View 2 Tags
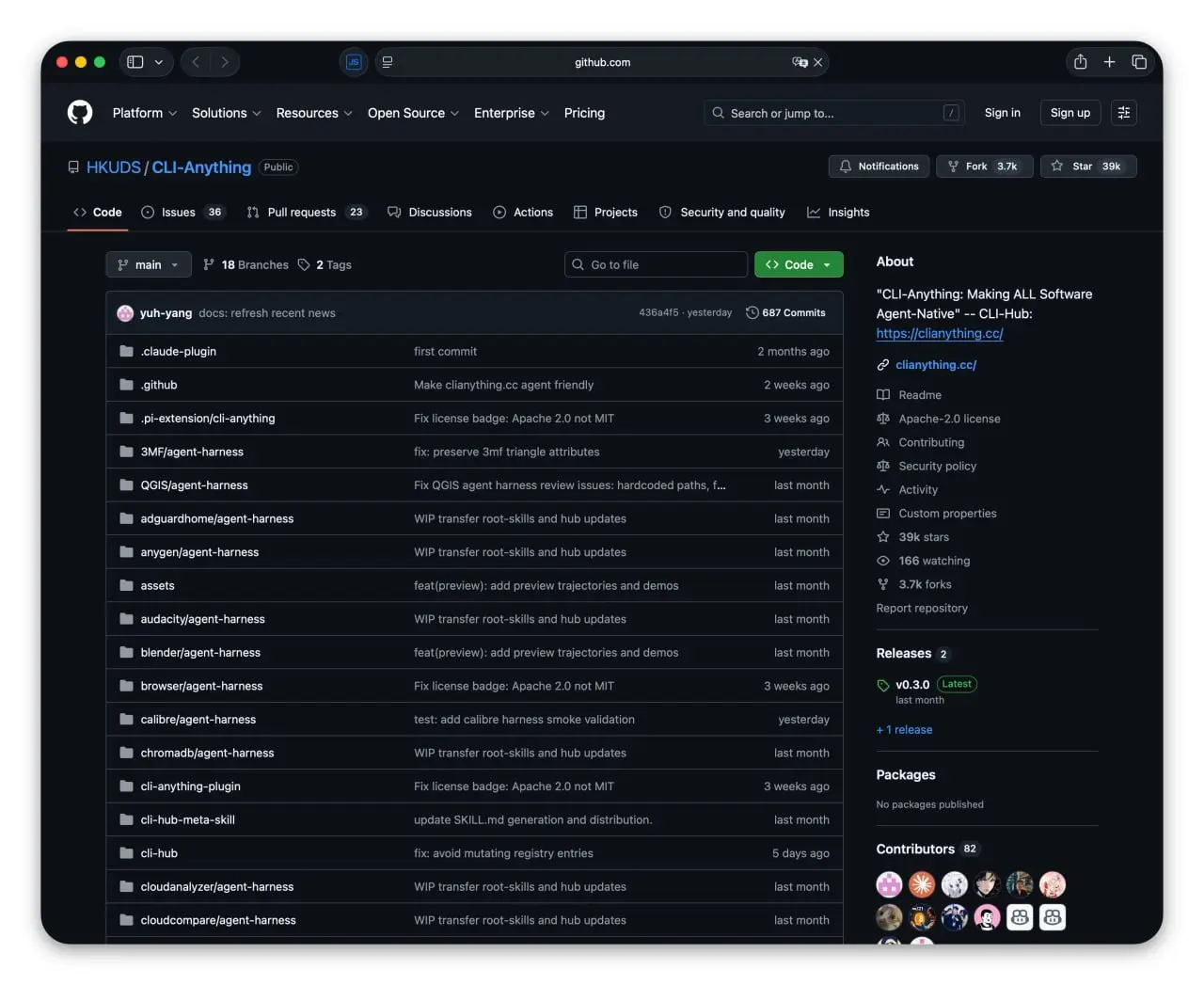Viewport: 1204px width, 985px height. (325, 265)
